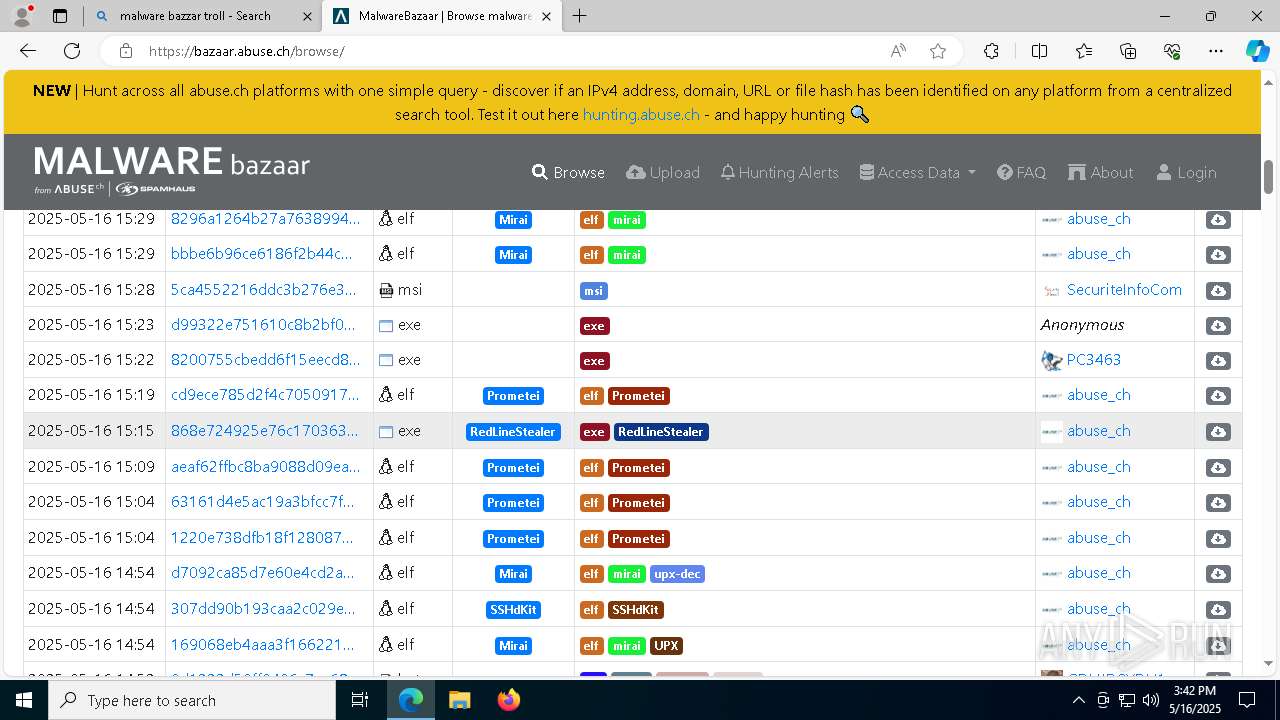Viewport: 1280px width, 720px height.
Task: Open the browser Extensions icon
Action: tap(991, 51)
